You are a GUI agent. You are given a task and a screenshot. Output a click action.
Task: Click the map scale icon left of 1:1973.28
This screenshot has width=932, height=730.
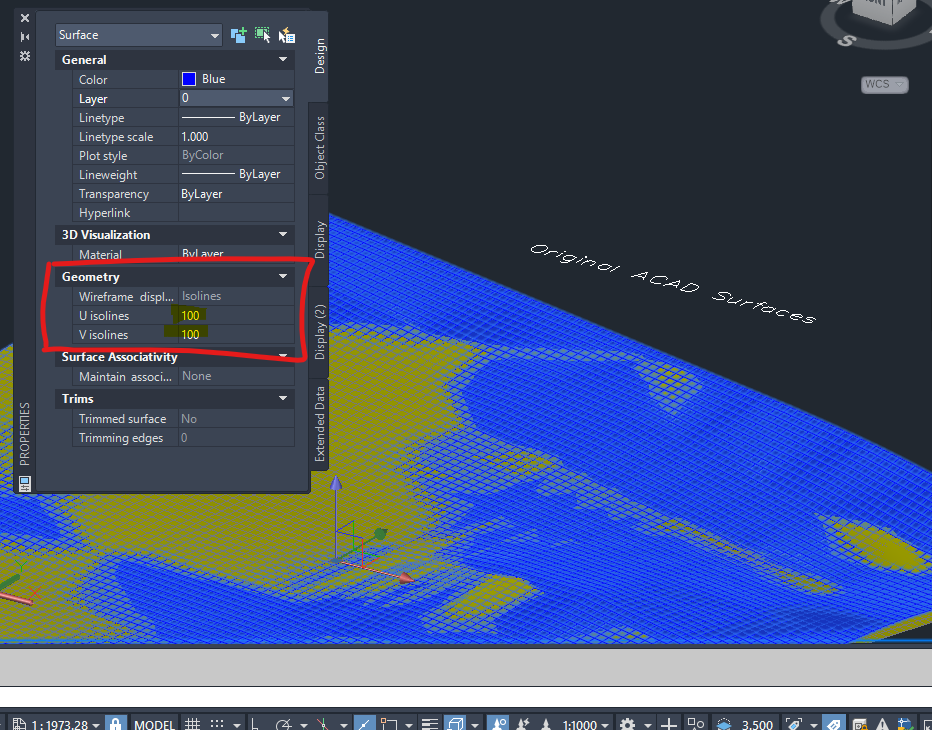point(19,724)
